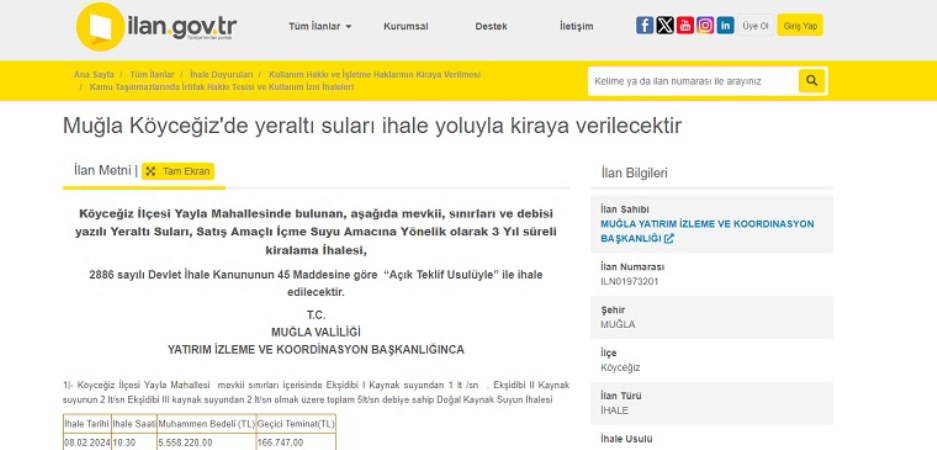Click the Tam Ekran fullscreen button
The height and width of the screenshot is (450, 937).
tap(178, 171)
